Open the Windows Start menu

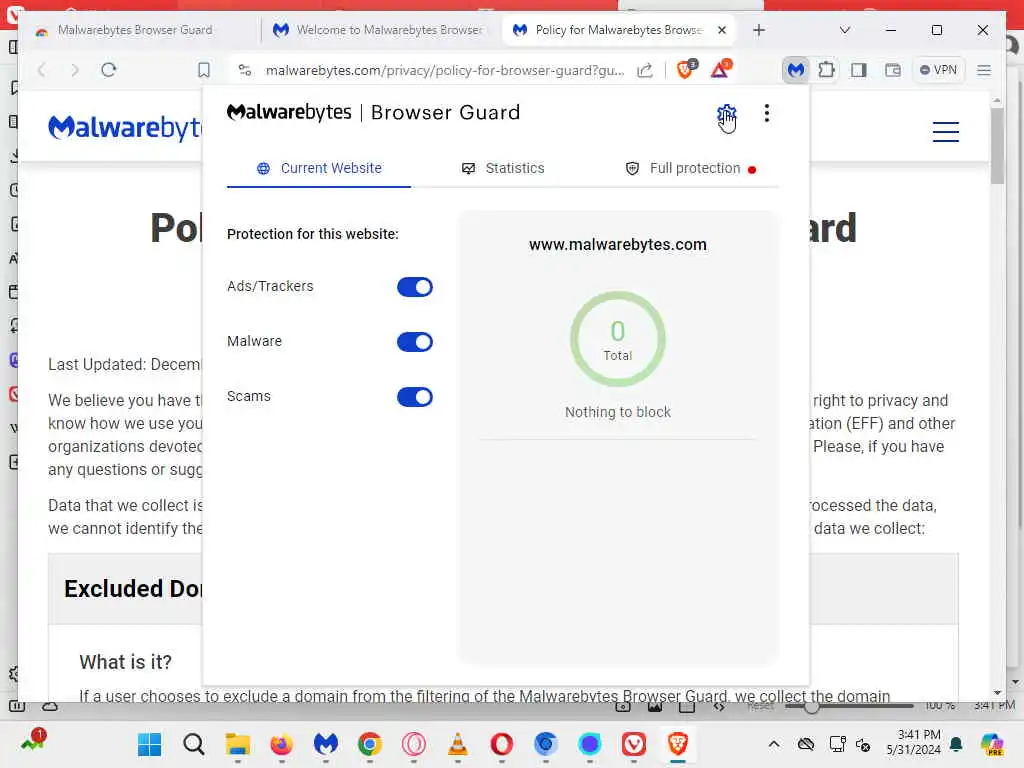[x=150, y=744]
